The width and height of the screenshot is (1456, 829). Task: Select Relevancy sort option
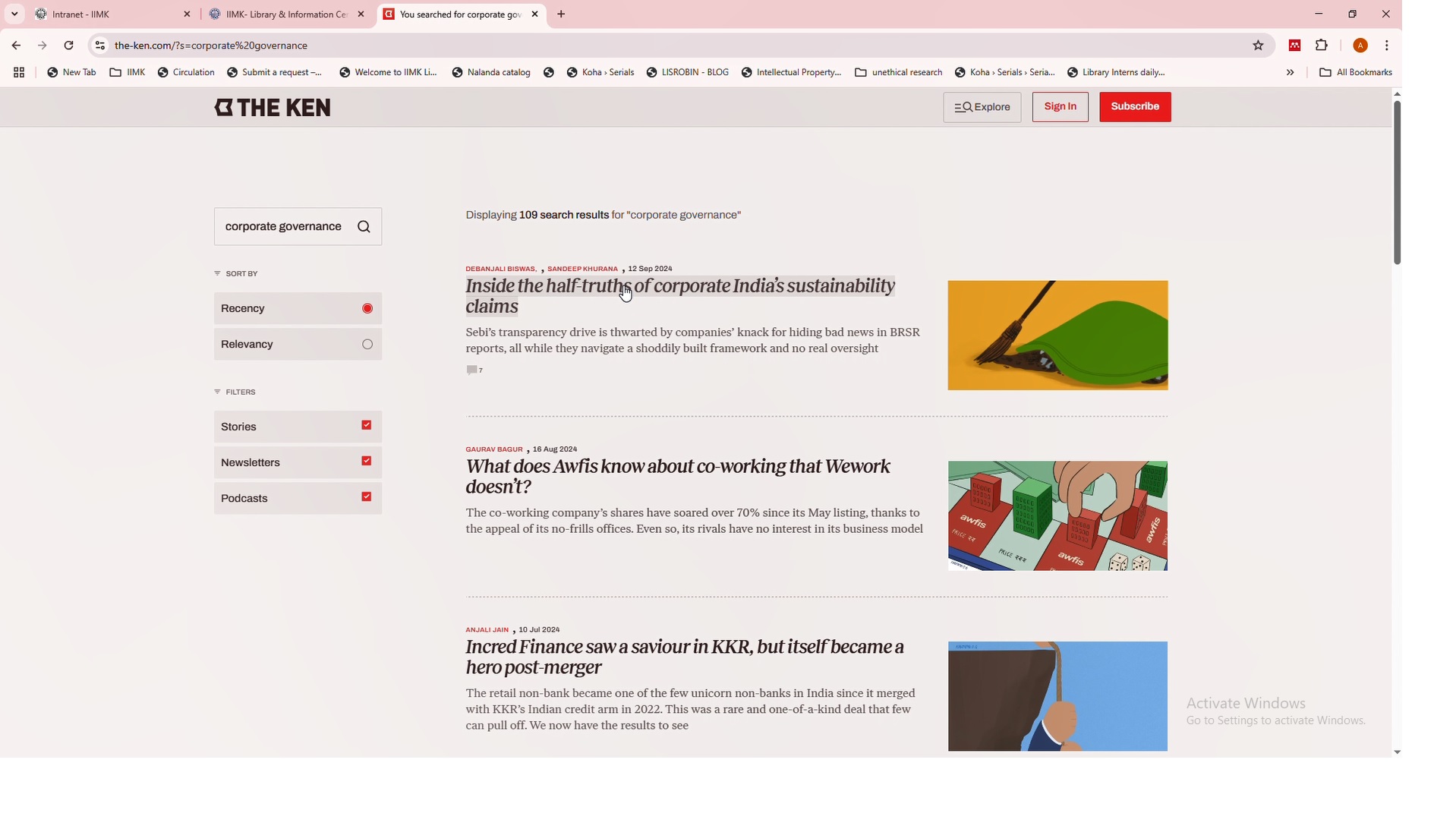pos(367,345)
